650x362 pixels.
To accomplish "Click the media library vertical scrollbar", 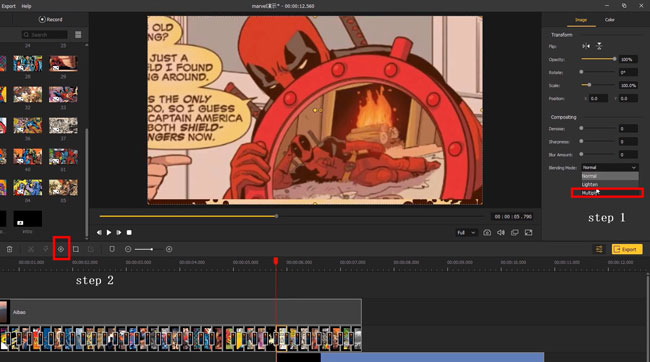I will [x=87, y=182].
